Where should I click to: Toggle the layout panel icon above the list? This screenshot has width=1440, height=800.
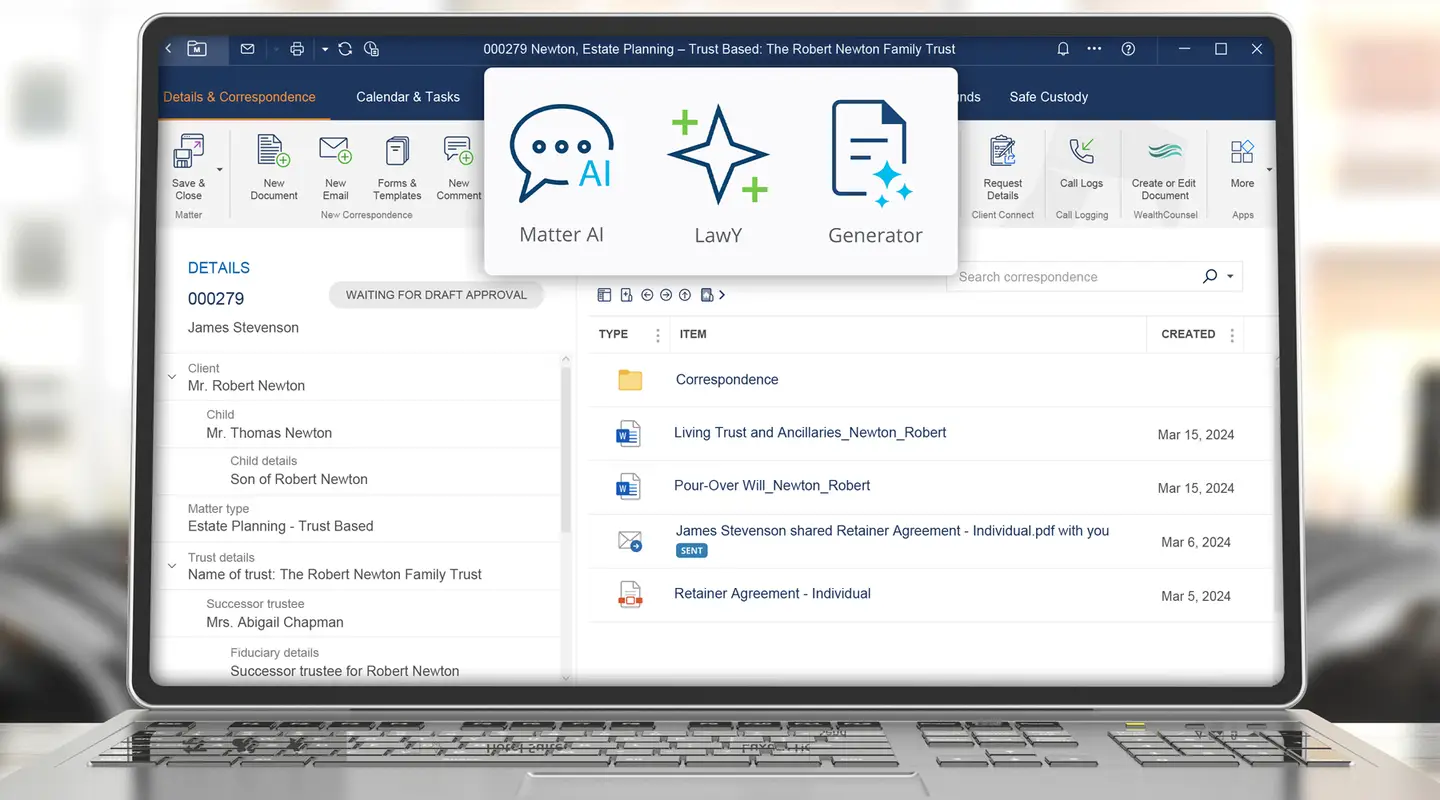tap(604, 295)
